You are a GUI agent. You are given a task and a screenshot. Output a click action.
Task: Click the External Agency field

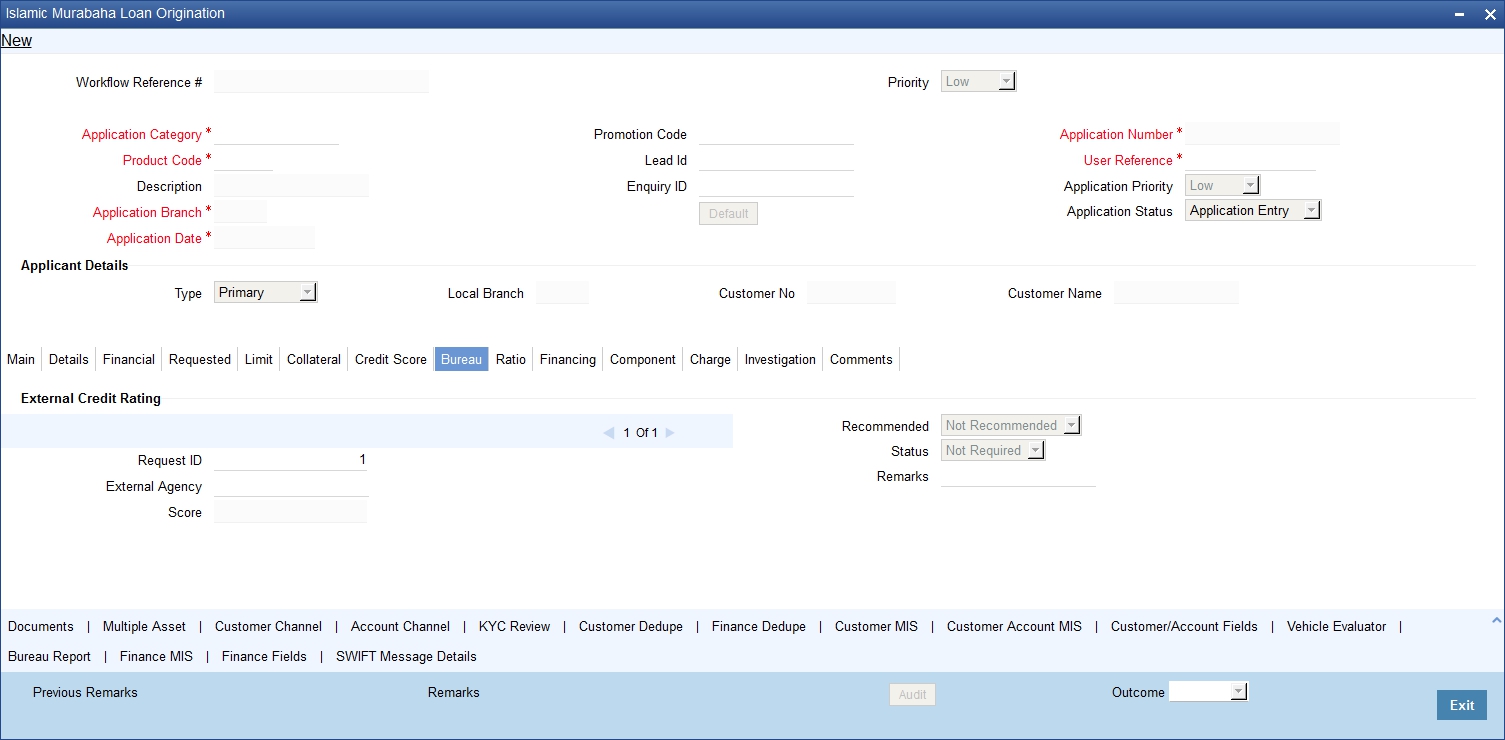(x=291, y=486)
